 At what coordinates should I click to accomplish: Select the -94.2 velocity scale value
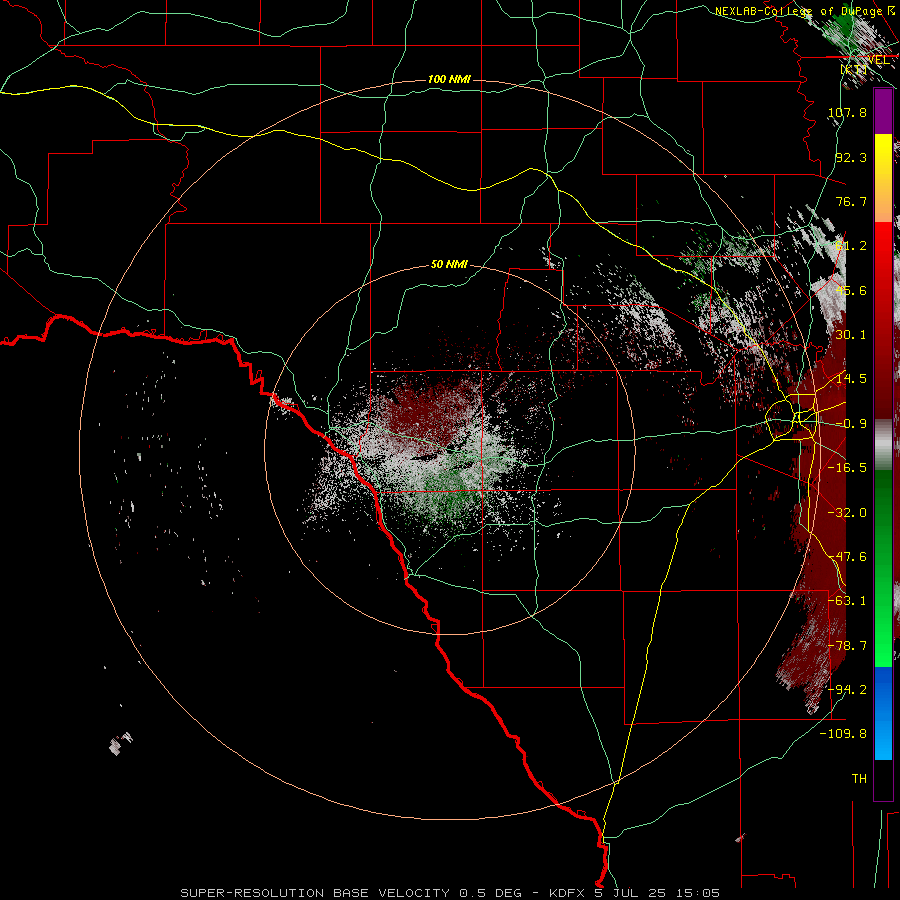click(x=847, y=690)
